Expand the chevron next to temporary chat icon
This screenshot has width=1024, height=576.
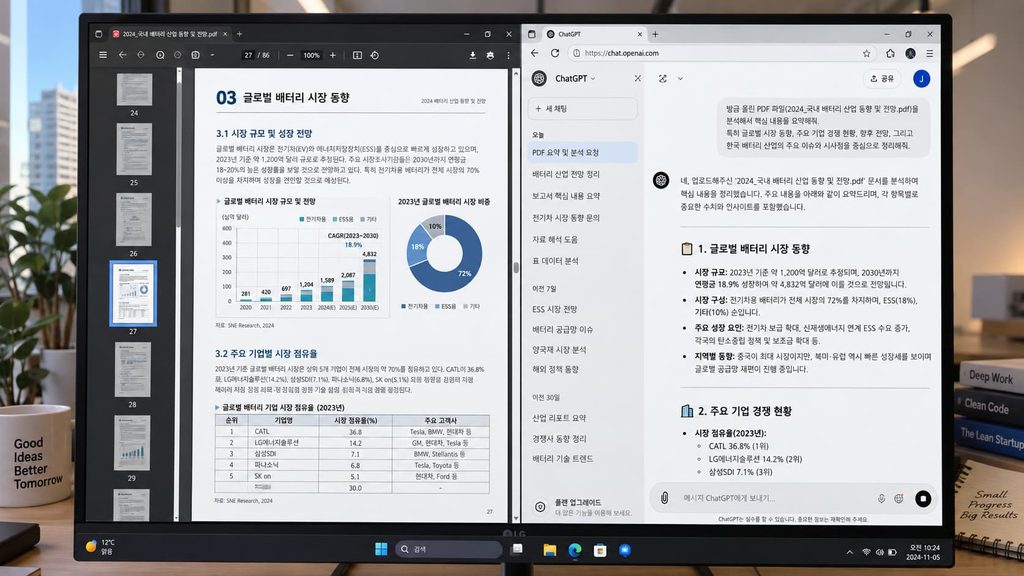(680, 78)
